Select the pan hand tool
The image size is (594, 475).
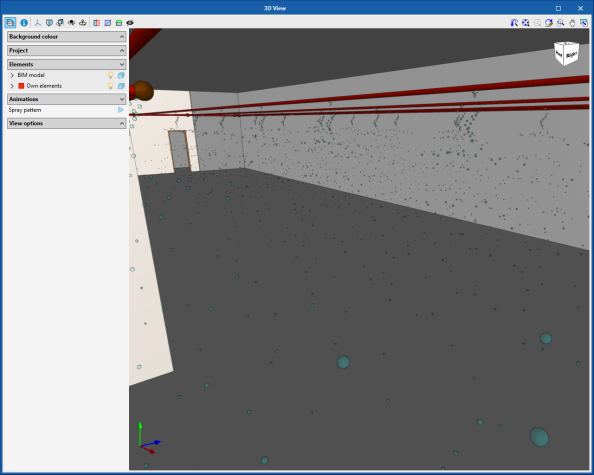572,23
